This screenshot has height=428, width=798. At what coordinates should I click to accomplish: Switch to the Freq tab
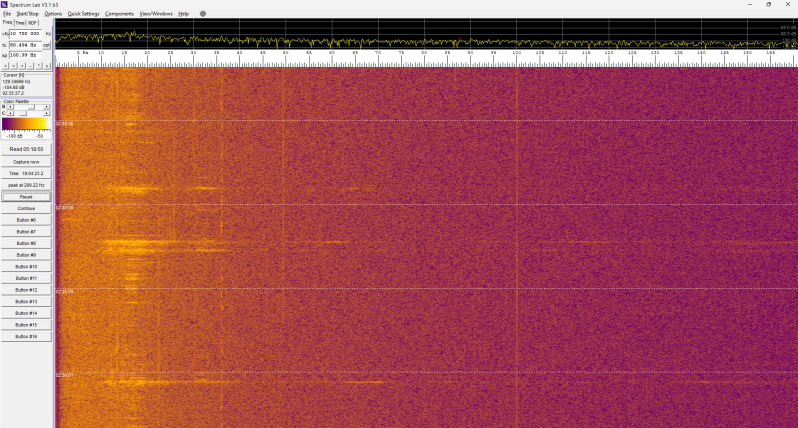[7, 22]
